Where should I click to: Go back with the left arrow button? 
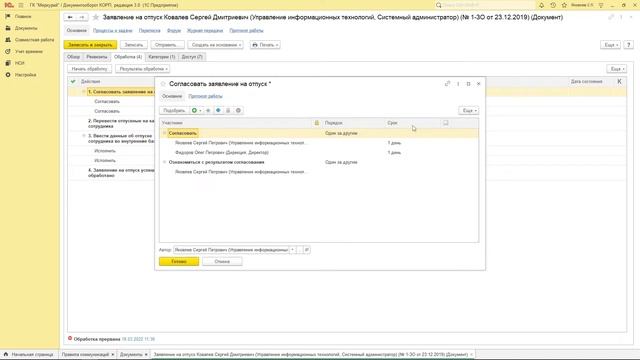[70, 17]
